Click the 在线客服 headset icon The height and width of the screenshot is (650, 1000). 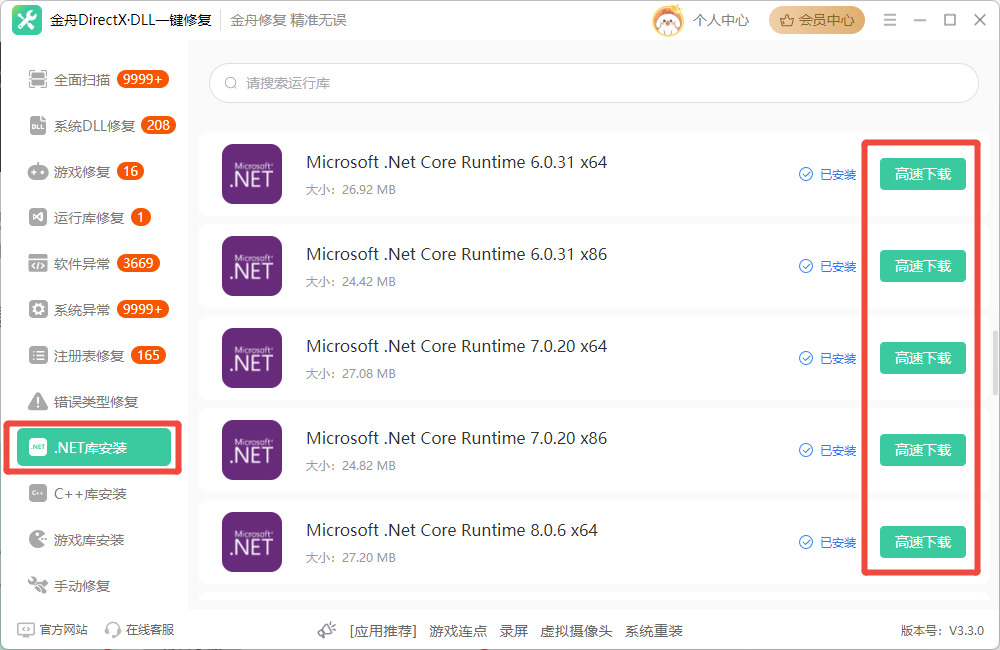[x=112, y=630]
